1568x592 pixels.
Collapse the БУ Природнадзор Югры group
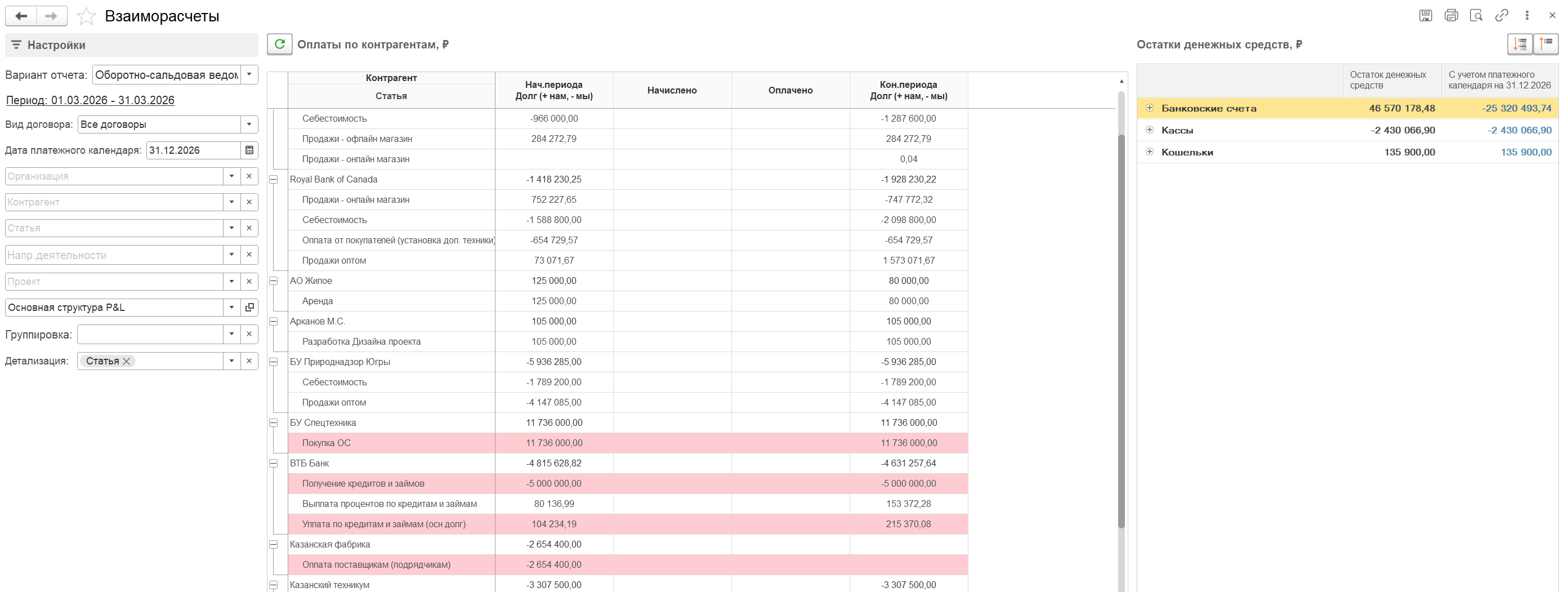tap(273, 362)
